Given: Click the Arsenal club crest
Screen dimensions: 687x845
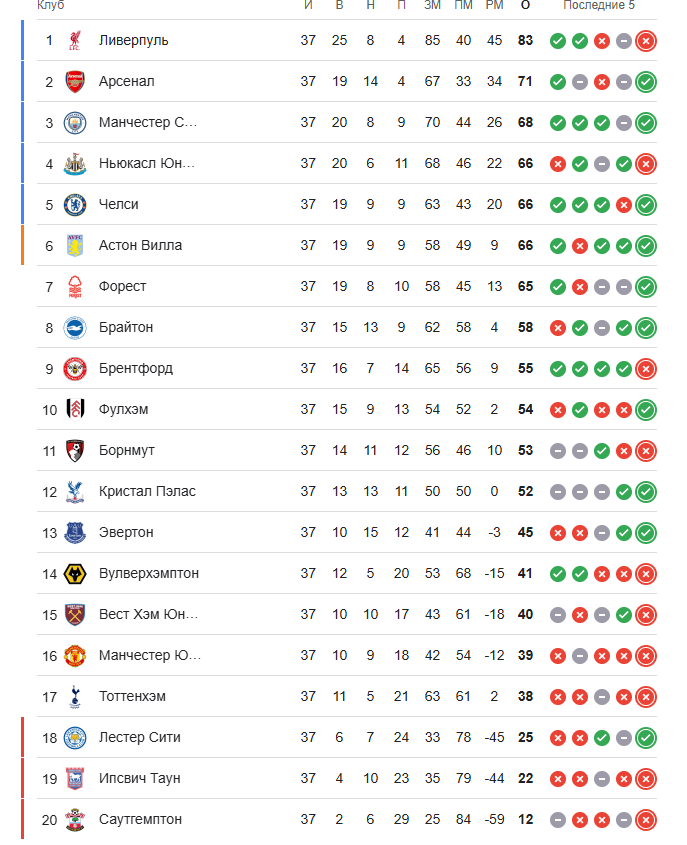Looking at the screenshot, I should 75,81.
